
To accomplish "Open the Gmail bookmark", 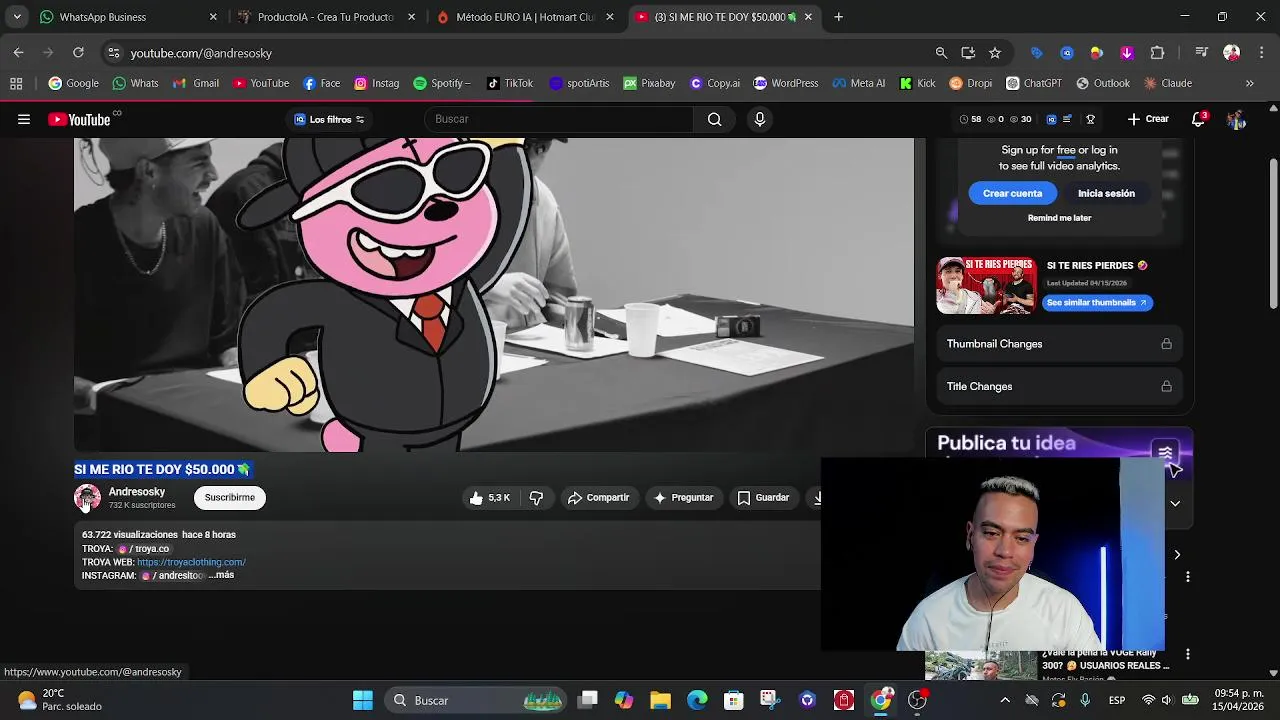I will pyautogui.click(x=196, y=83).
